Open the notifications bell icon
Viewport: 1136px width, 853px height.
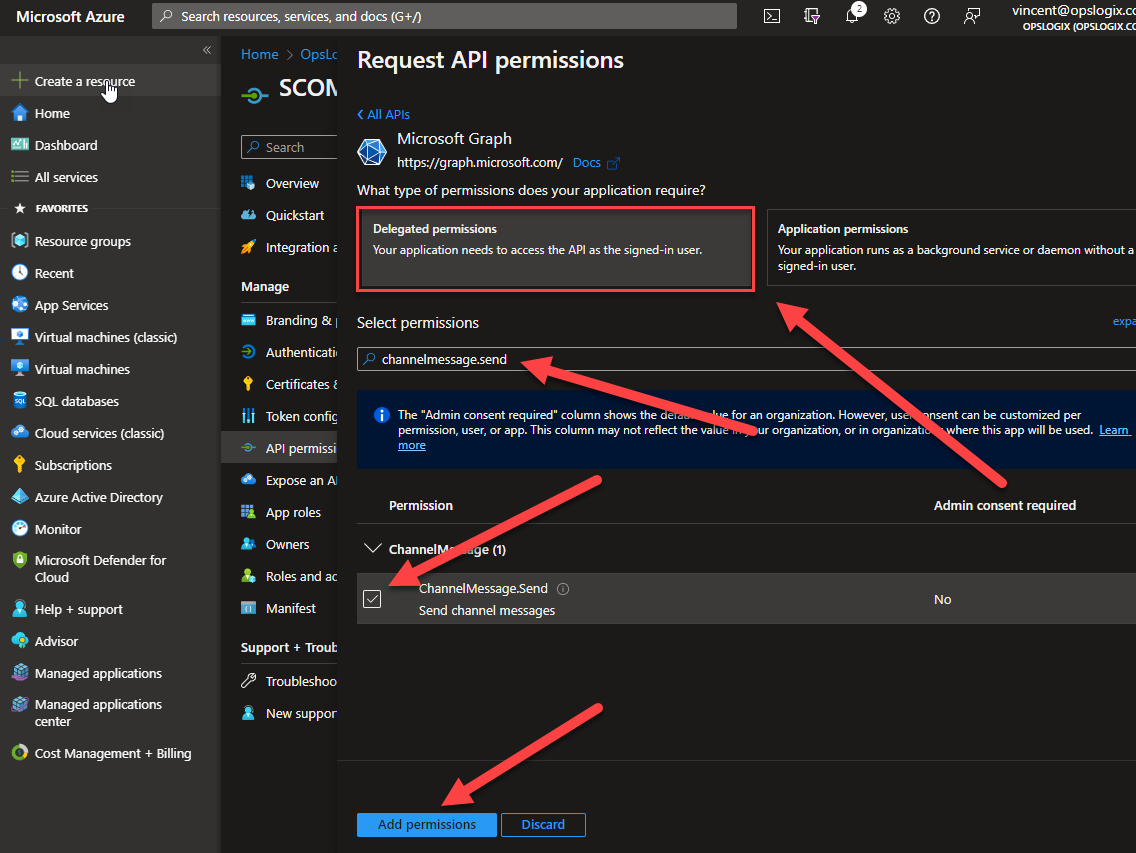tap(852, 16)
